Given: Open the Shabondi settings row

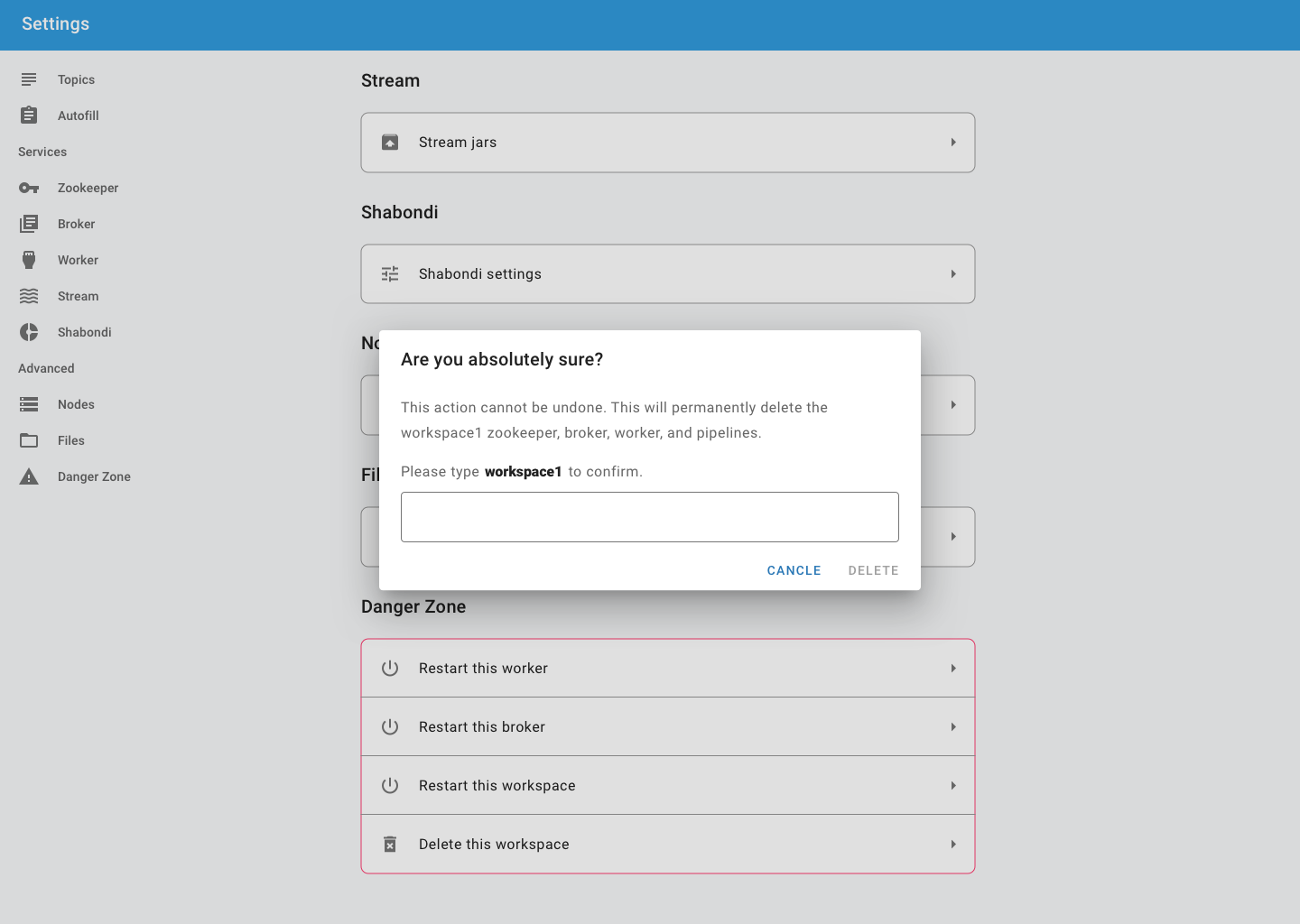Looking at the screenshot, I should pos(668,274).
